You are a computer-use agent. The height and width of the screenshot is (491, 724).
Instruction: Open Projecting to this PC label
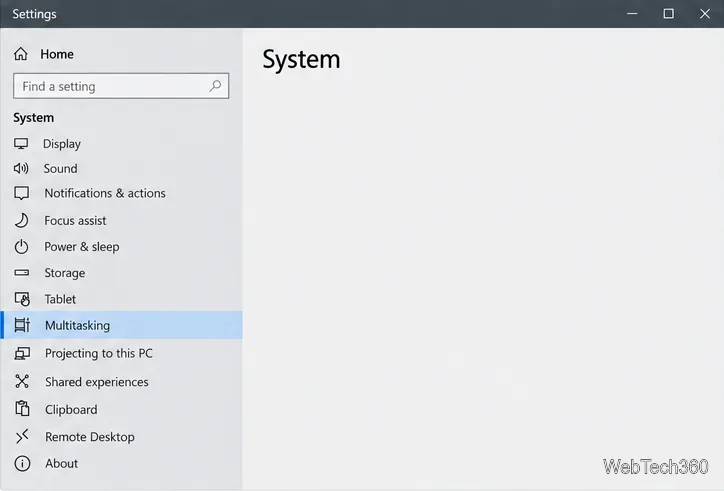pyautogui.click(x=99, y=353)
